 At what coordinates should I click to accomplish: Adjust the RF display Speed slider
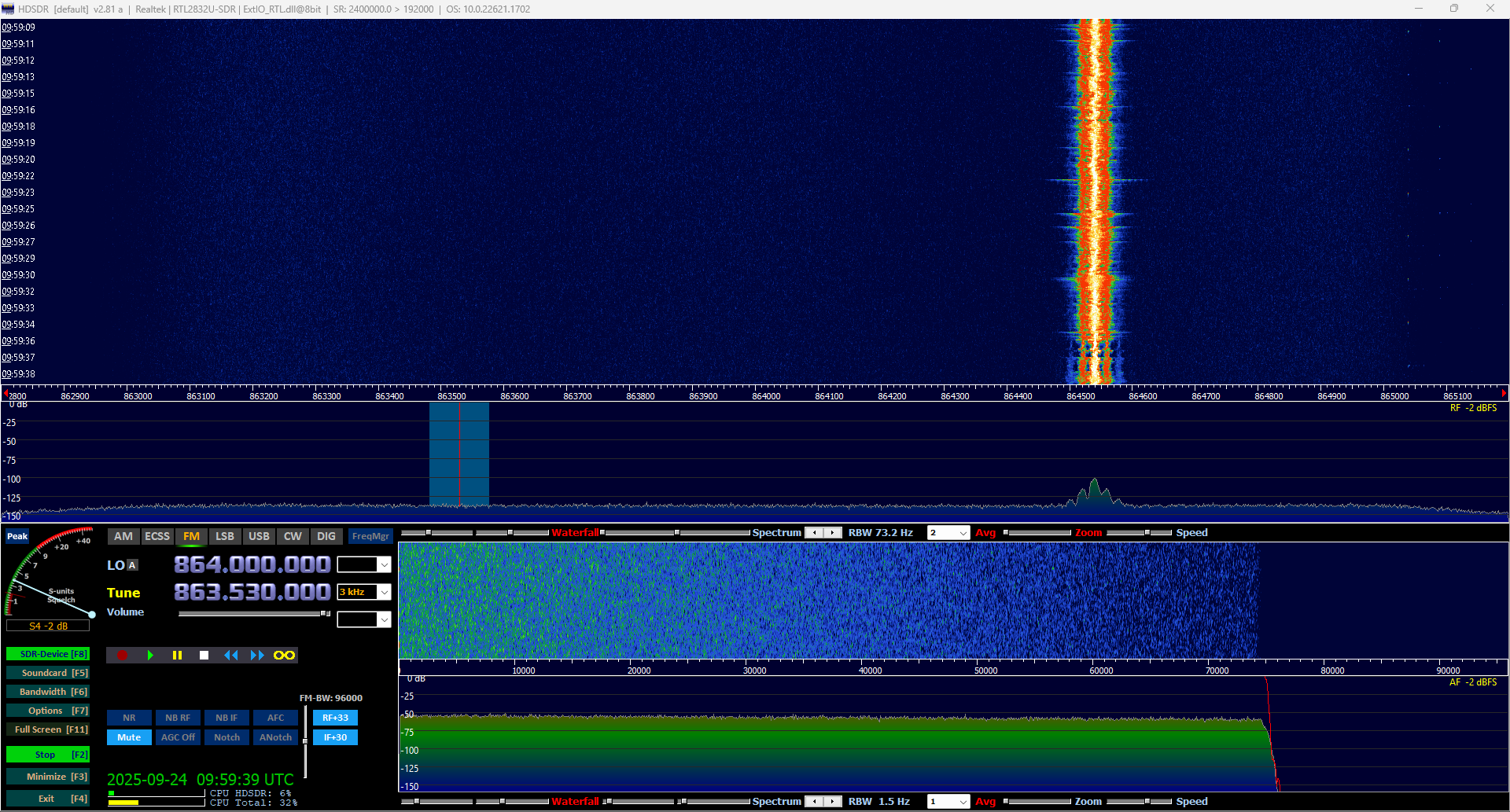[1139, 533]
